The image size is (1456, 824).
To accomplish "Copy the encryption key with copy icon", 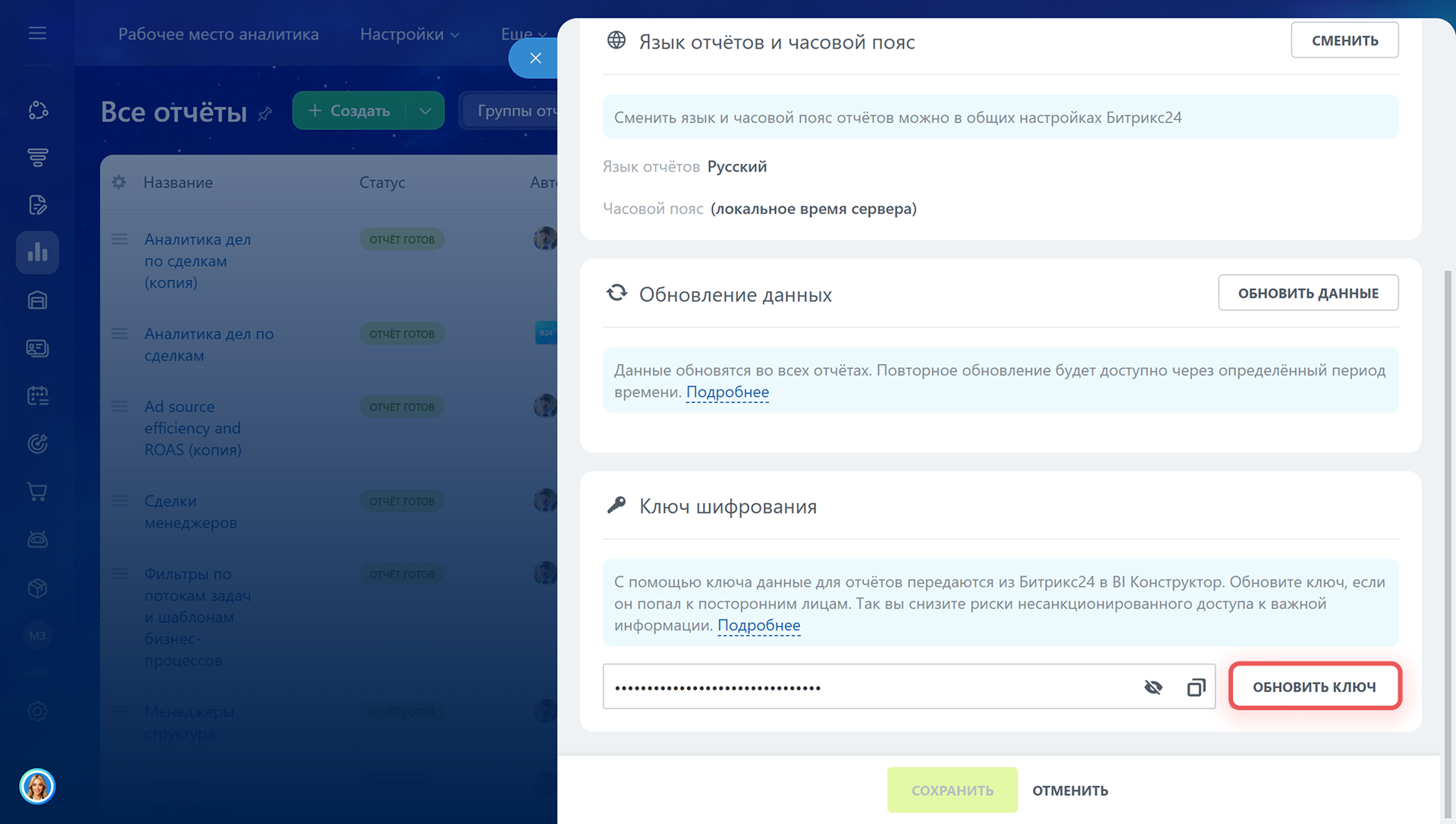I will pos(1195,687).
